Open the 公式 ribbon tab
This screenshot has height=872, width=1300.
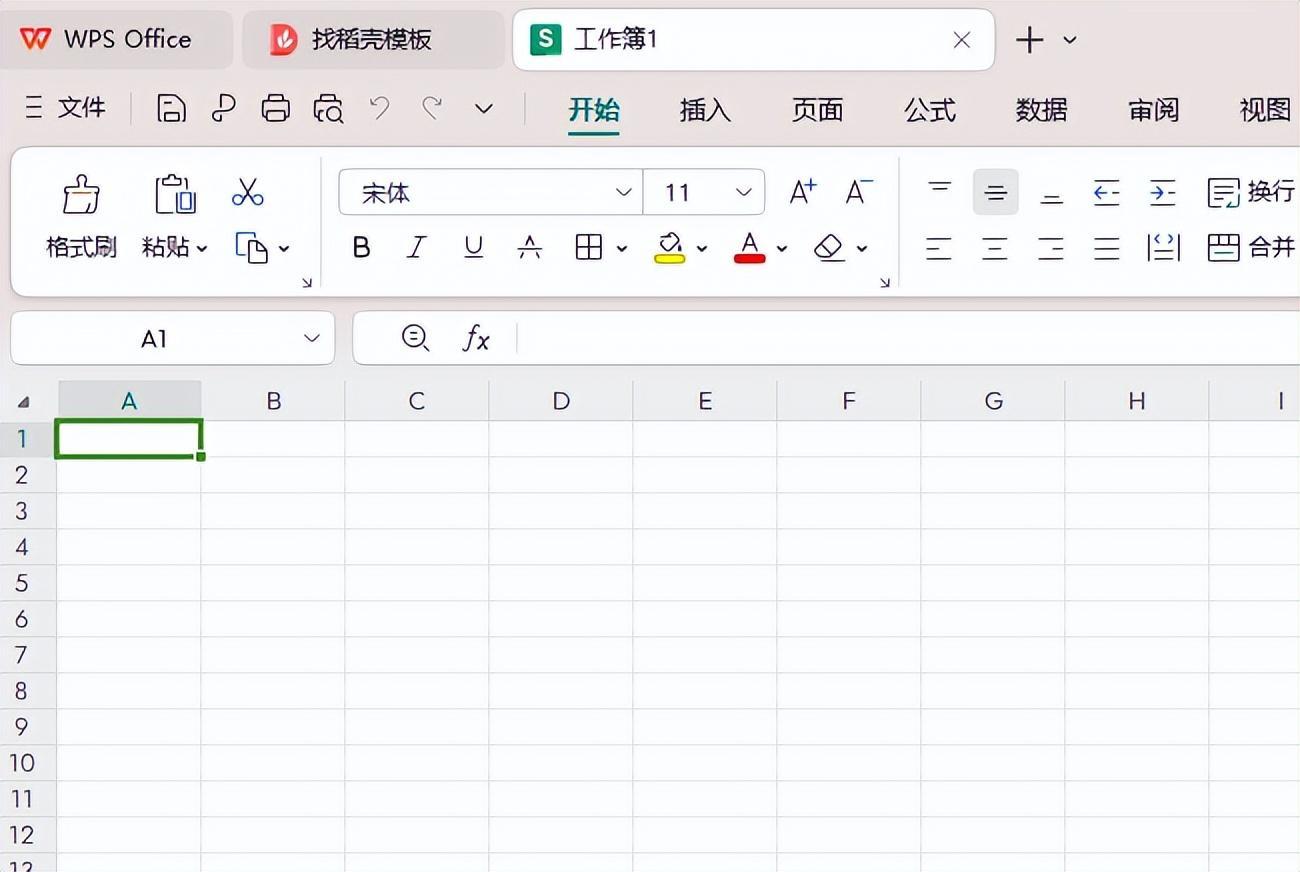click(x=929, y=110)
